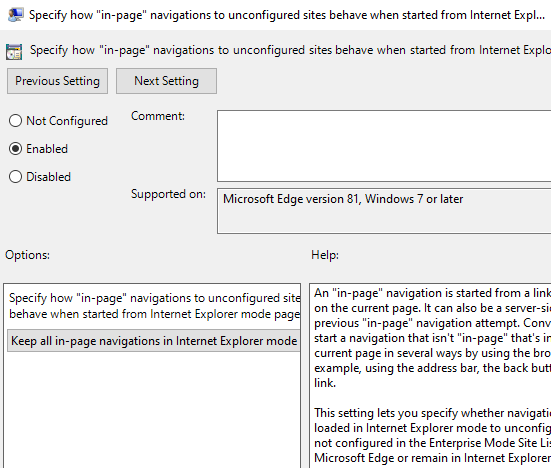Screen dimensions: 551x468
Task: Click inside the Comment text box
Action: pyautogui.click(x=384, y=146)
